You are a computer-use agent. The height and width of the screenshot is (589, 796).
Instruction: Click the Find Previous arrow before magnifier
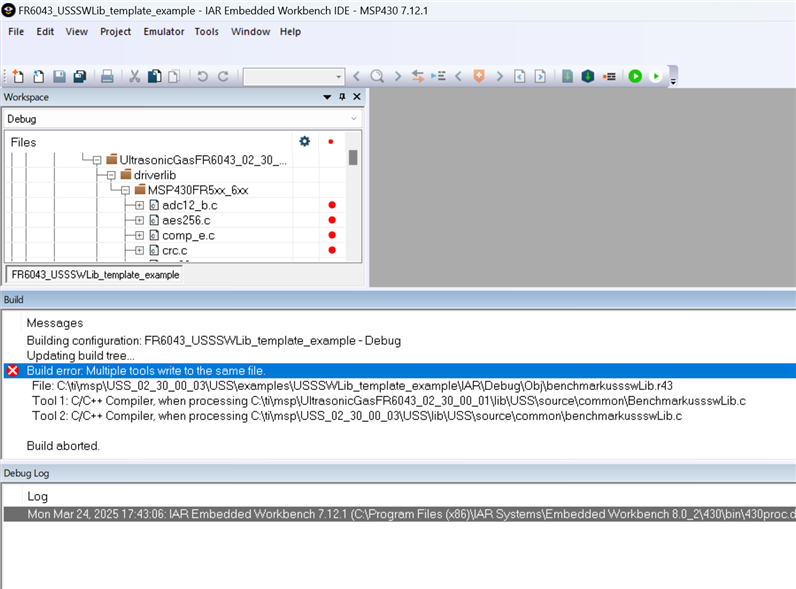[x=356, y=76]
